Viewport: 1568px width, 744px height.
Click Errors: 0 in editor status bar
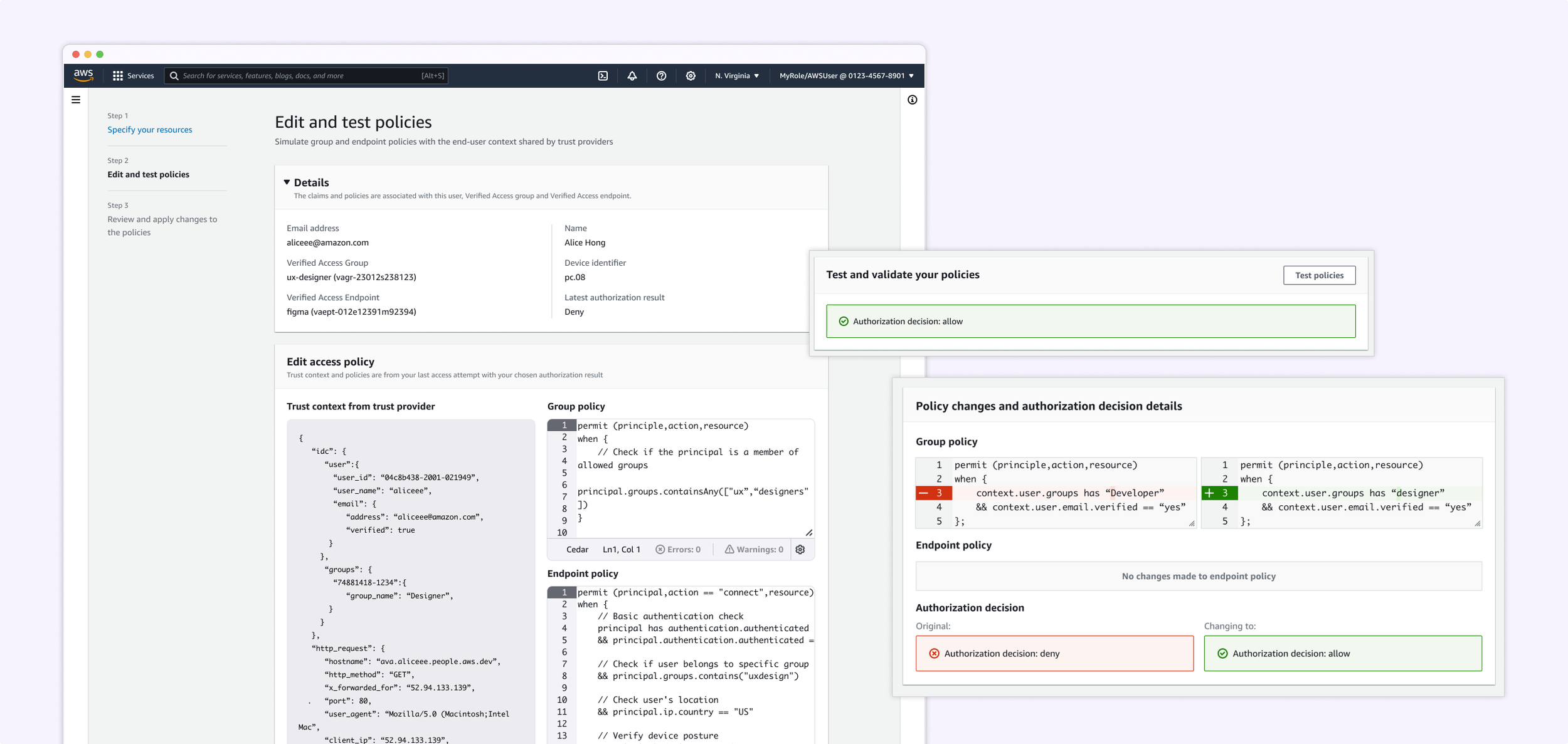(x=678, y=549)
